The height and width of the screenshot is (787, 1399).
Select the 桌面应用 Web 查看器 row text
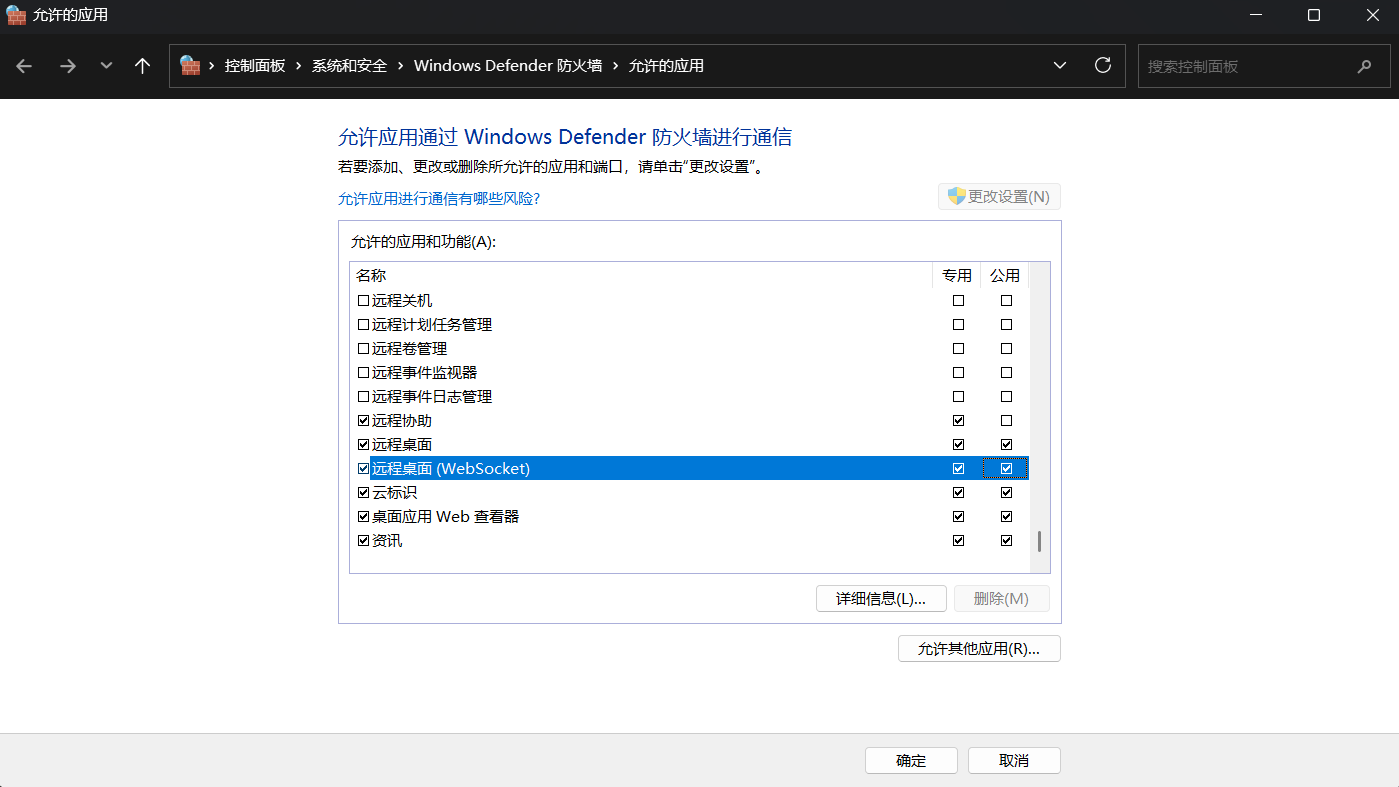[x=446, y=517]
